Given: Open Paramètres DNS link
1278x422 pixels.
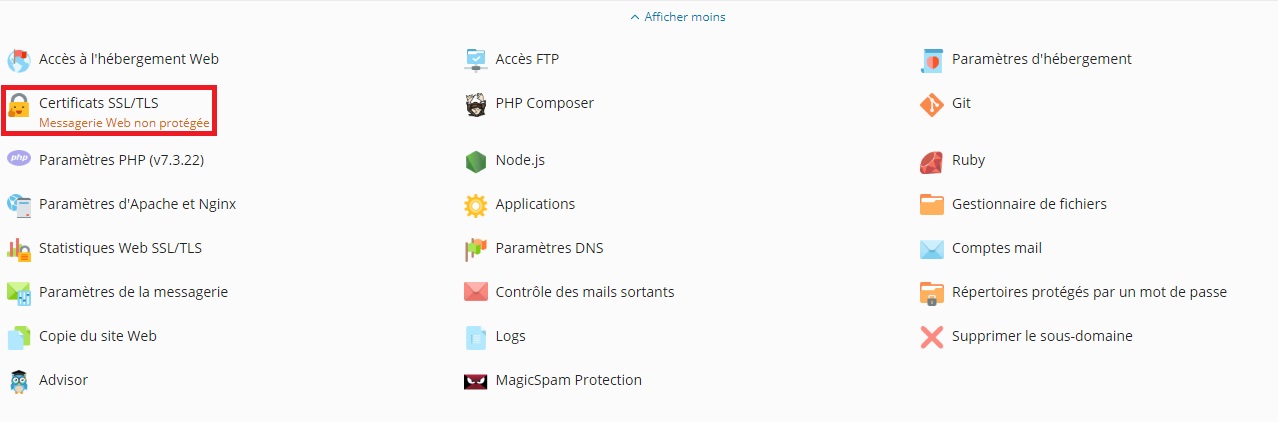Looking at the screenshot, I should pos(549,248).
